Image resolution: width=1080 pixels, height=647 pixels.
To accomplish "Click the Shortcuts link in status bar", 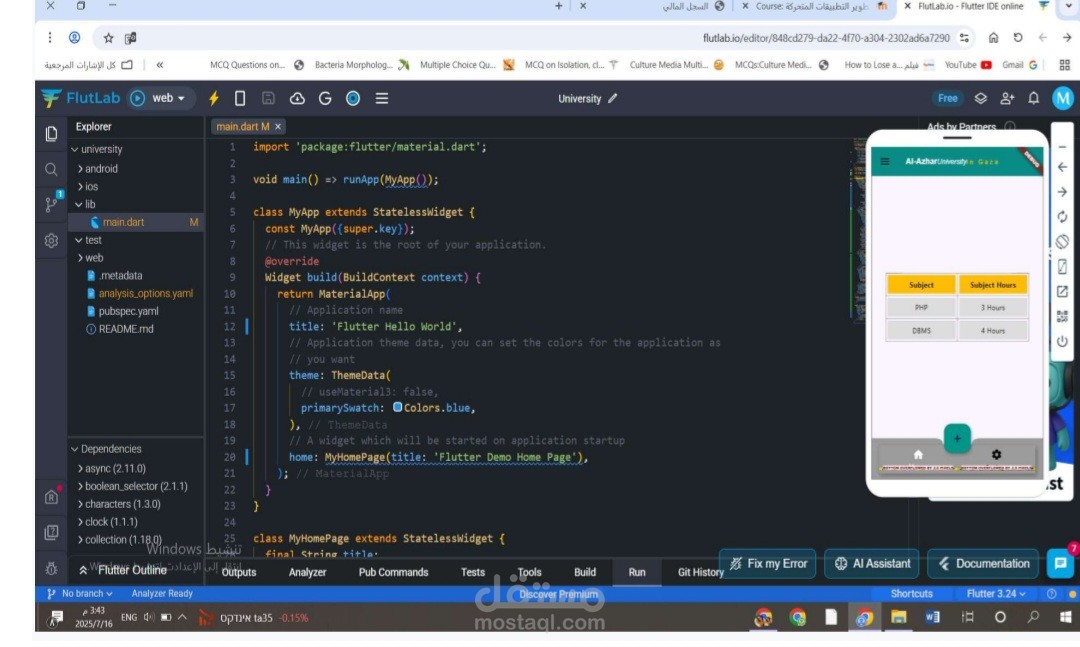I will [911, 593].
